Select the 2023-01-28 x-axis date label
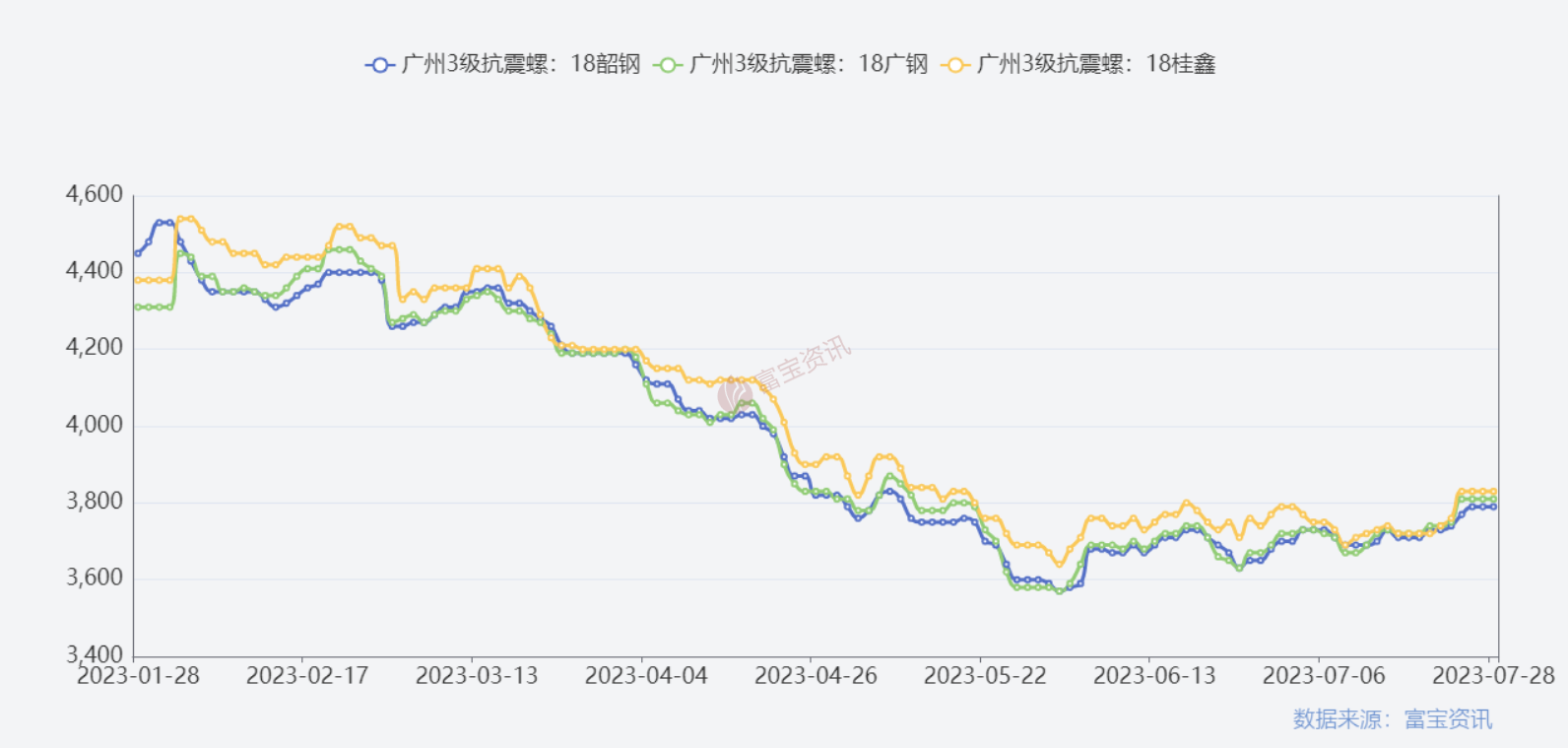The image size is (1568, 748). point(138,676)
